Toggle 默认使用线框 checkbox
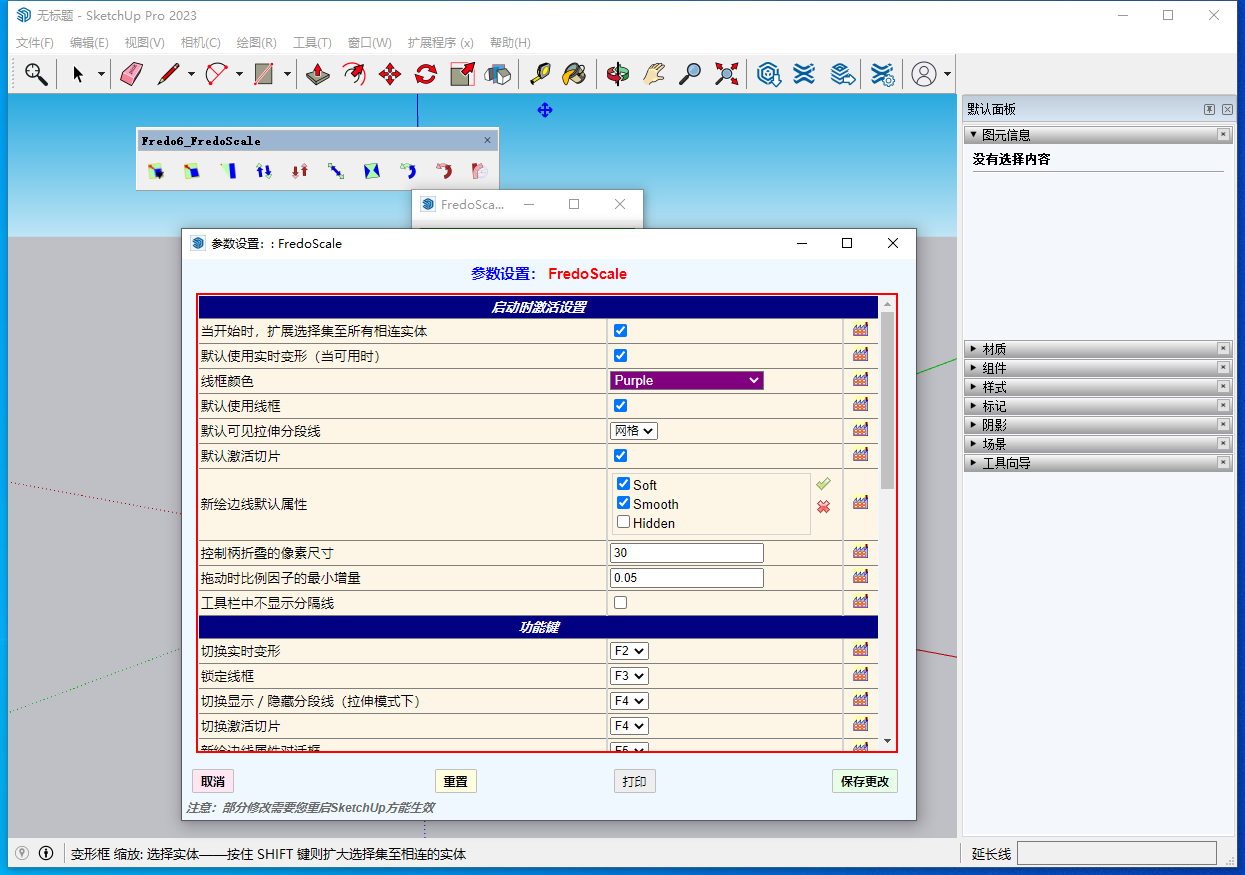1245x875 pixels. click(620, 405)
